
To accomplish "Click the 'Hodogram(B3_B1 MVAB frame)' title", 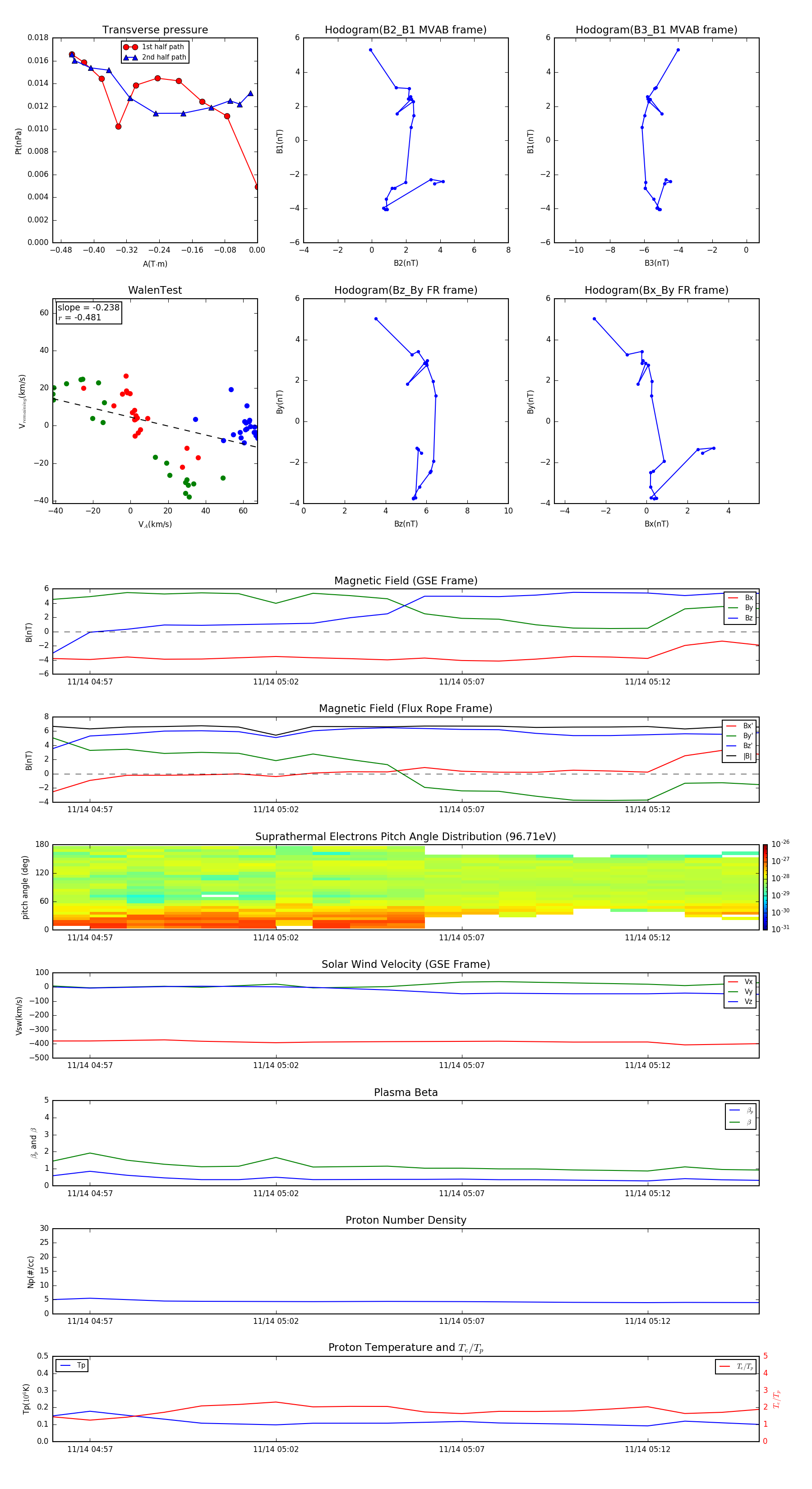I will (x=656, y=30).
